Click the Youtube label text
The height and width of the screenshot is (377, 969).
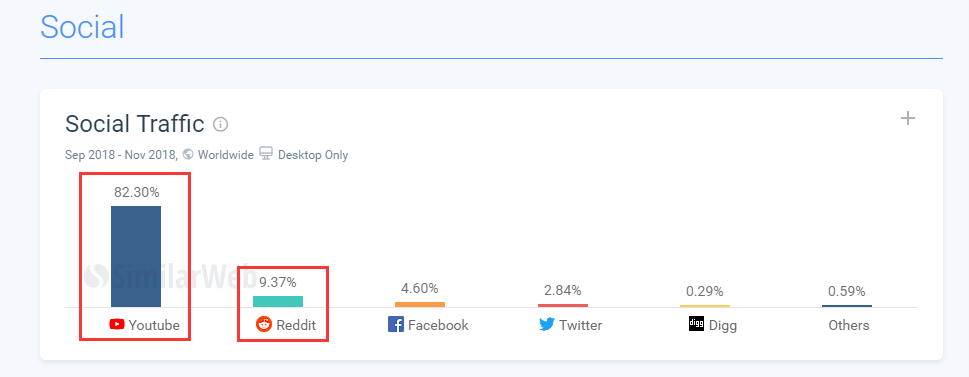pyautogui.click(x=154, y=325)
